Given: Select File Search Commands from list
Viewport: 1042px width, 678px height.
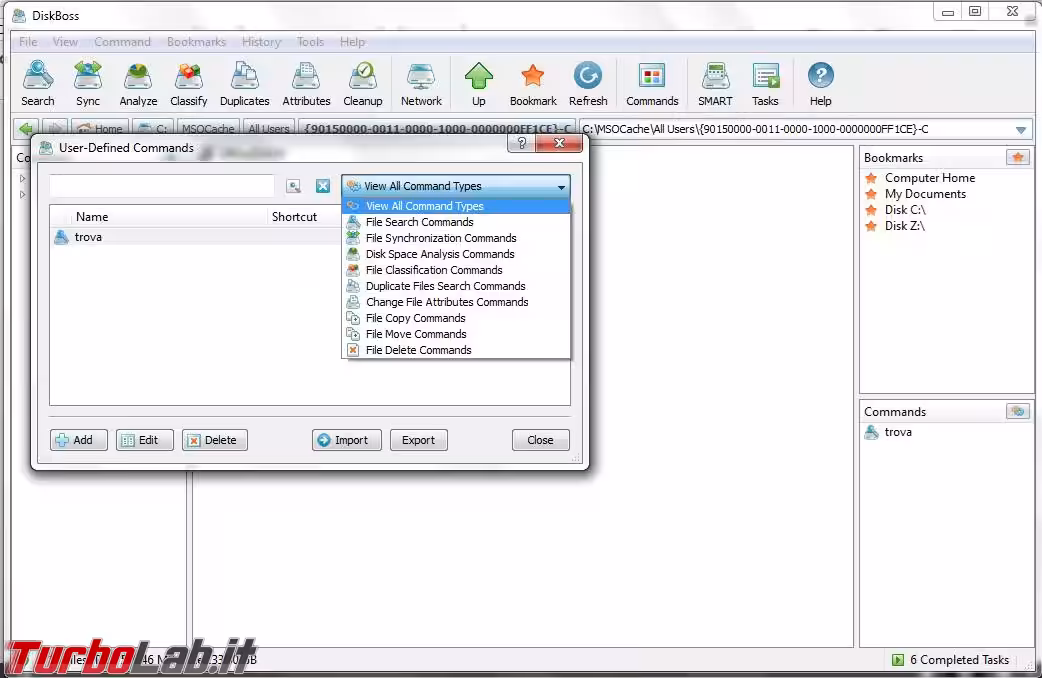Looking at the screenshot, I should pyautogui.click(x=419, y=222).
